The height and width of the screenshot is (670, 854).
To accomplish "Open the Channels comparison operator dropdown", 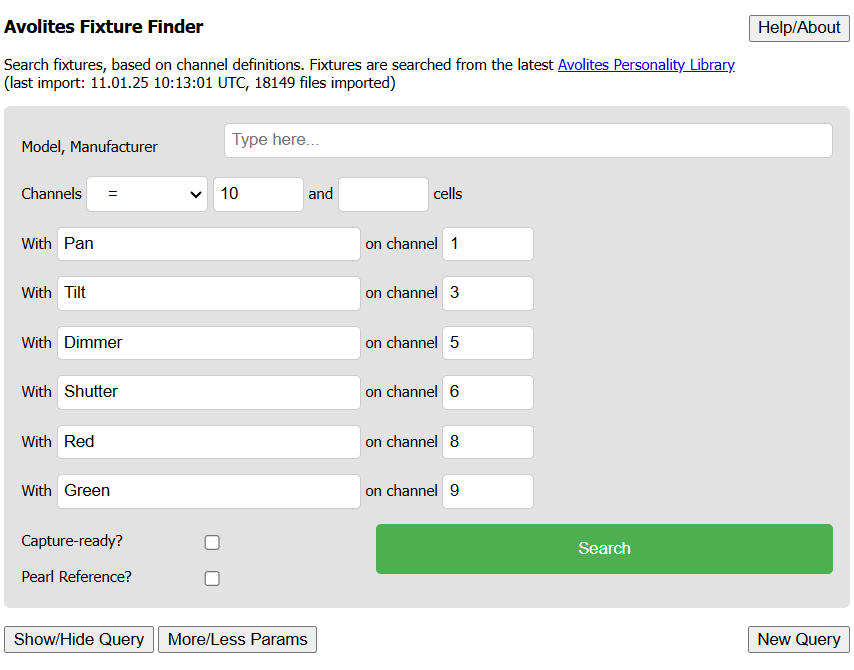I will pyautogui.click(x=146, y=194).
